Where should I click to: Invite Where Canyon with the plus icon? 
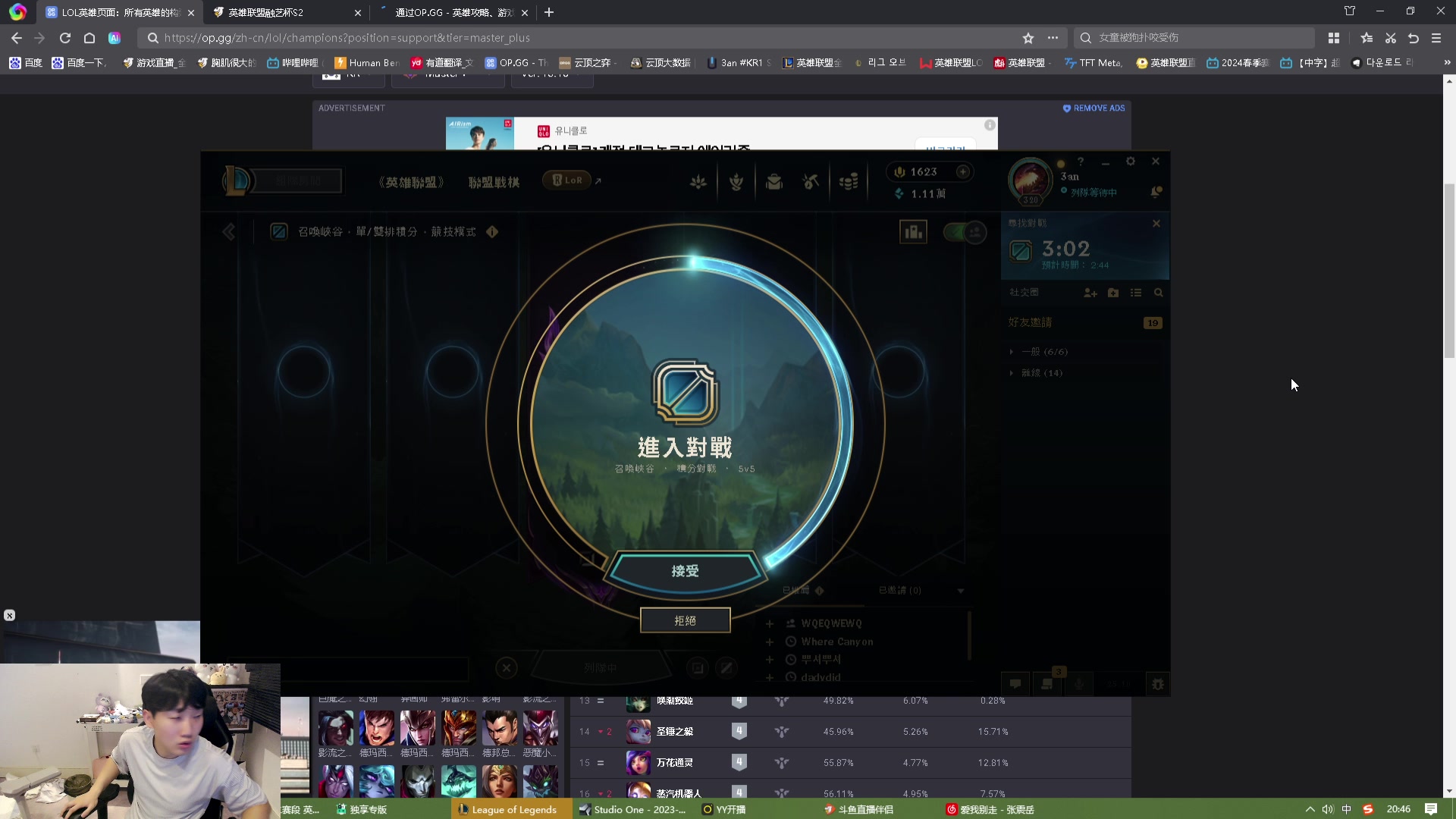click(769, 642)
